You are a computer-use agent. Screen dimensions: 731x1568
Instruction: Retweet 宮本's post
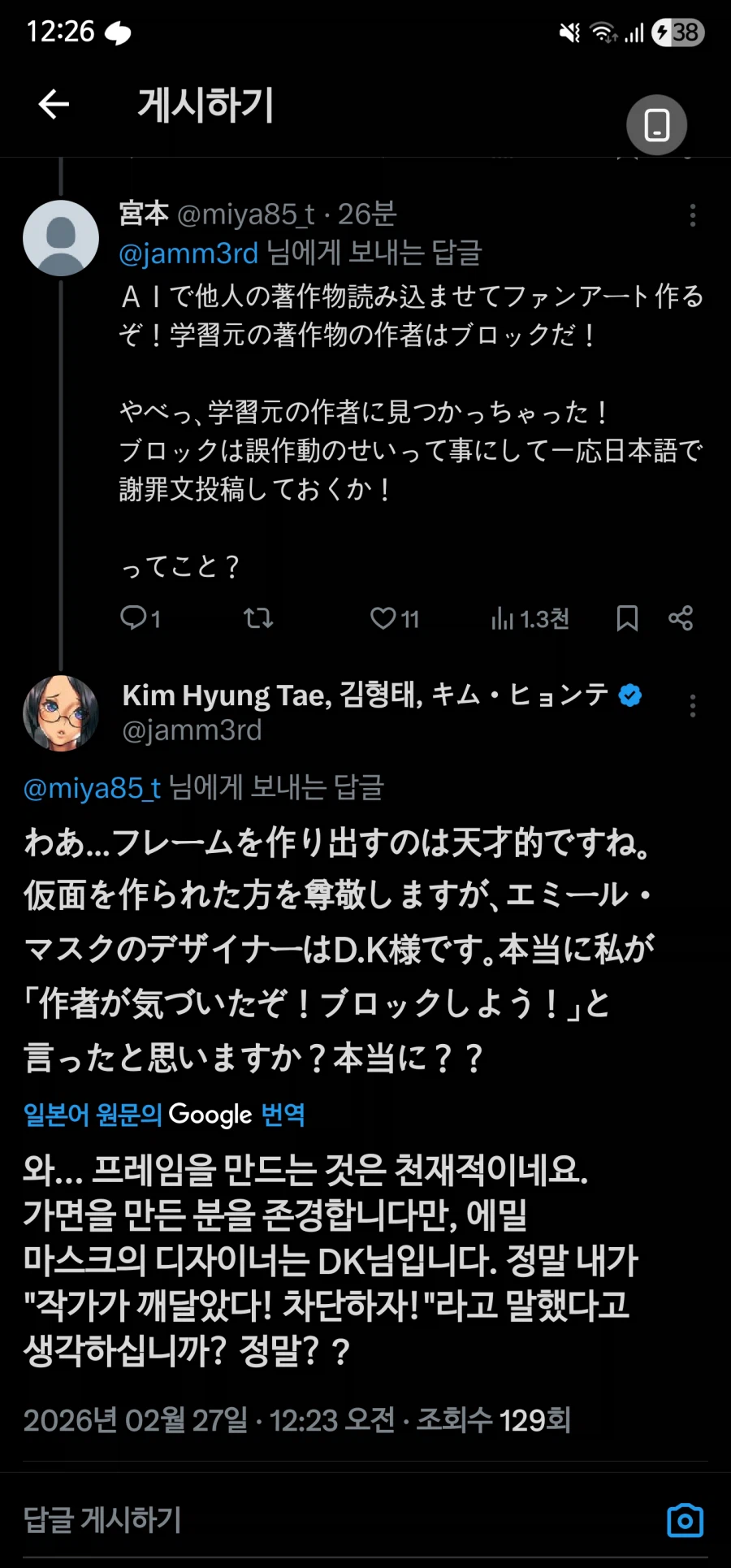click(x=258, y=618)
